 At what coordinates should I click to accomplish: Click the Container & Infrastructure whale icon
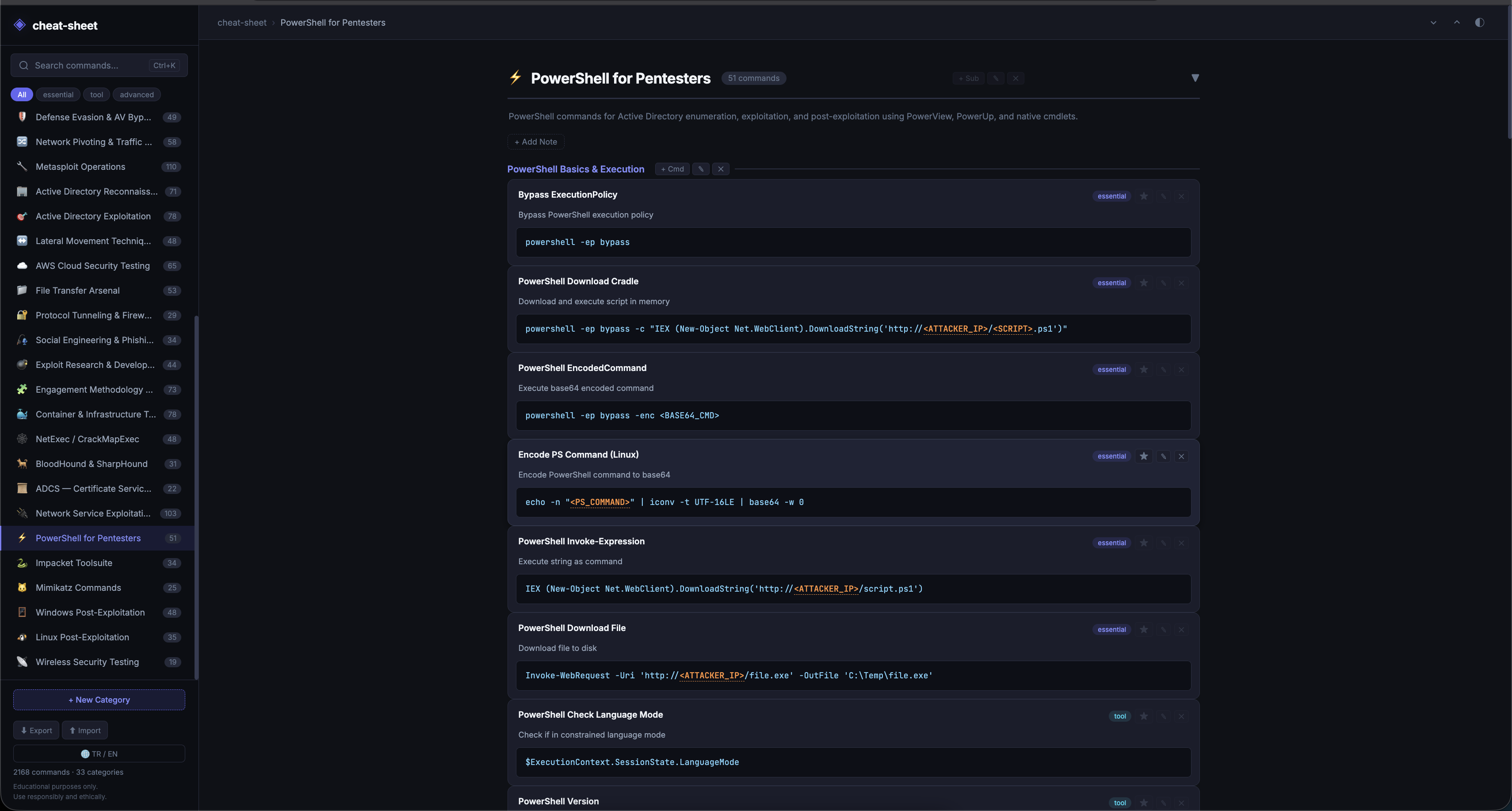tap(22, 414)
